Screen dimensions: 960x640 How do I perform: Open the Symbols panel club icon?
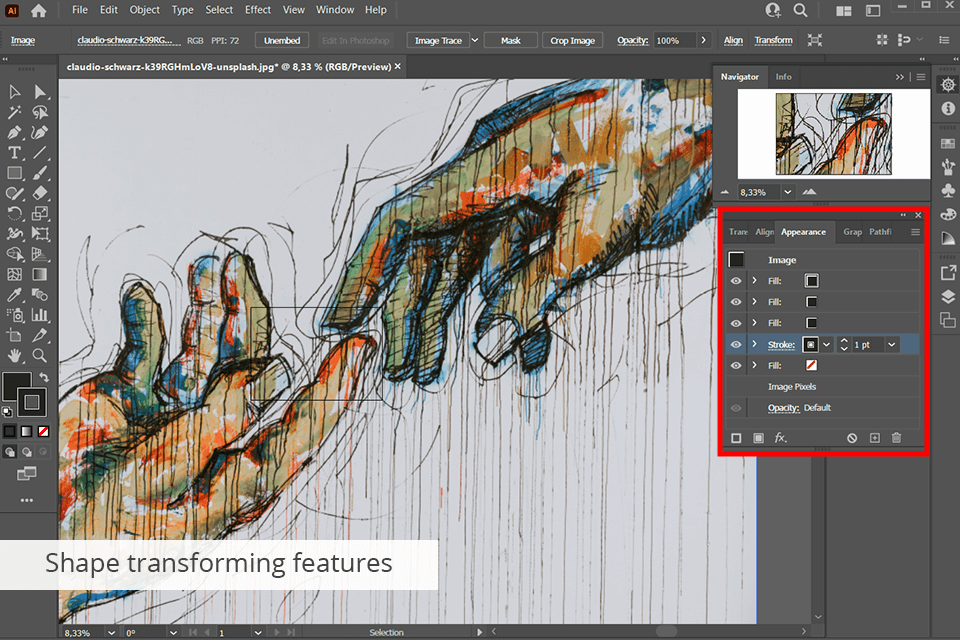pyautogui.click(x=948, y=191)
